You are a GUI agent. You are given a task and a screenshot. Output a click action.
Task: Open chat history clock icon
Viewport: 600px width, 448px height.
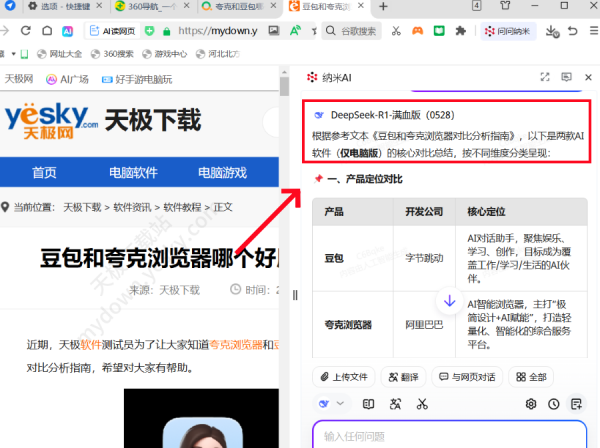(554, 404)
